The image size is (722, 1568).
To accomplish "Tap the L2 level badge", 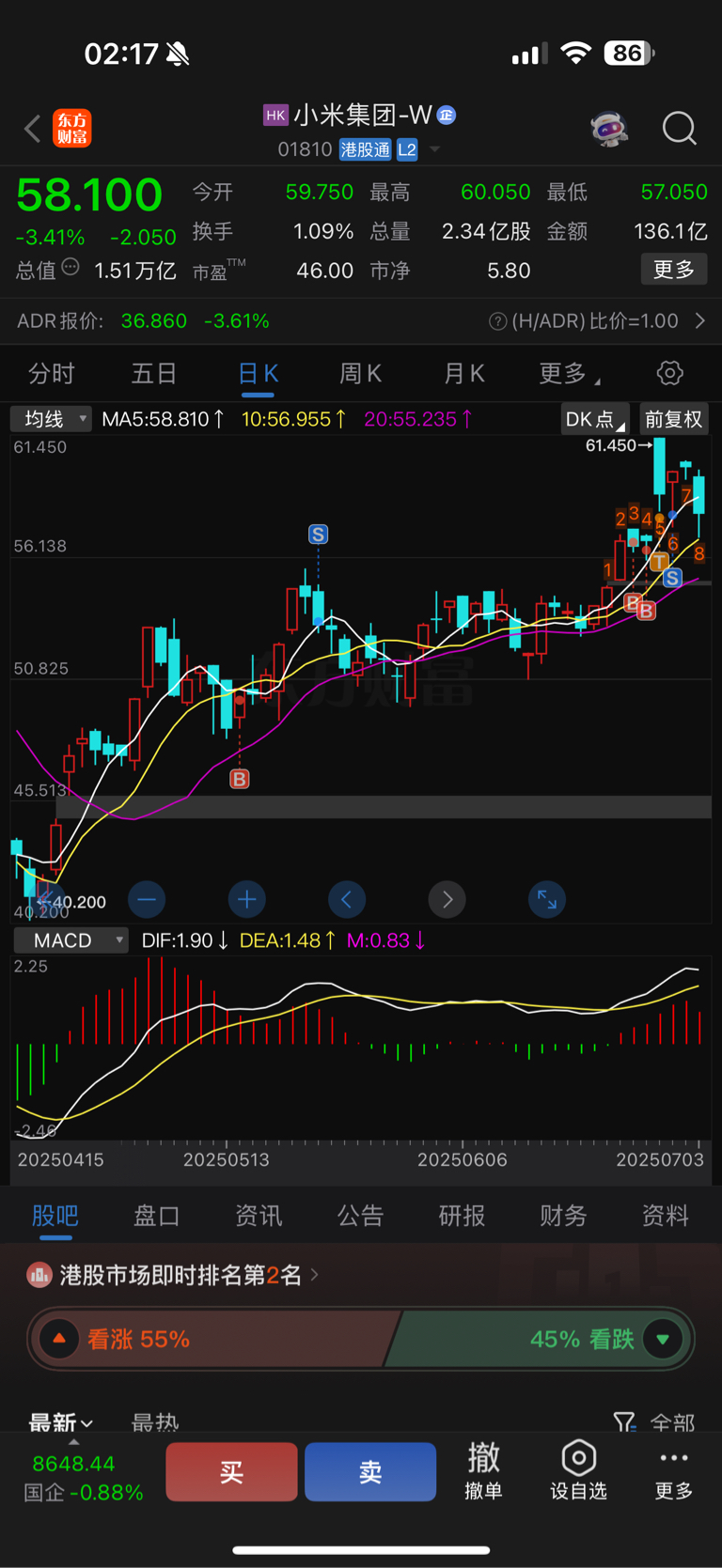I will pyautogui.click(x=406, y=149).
